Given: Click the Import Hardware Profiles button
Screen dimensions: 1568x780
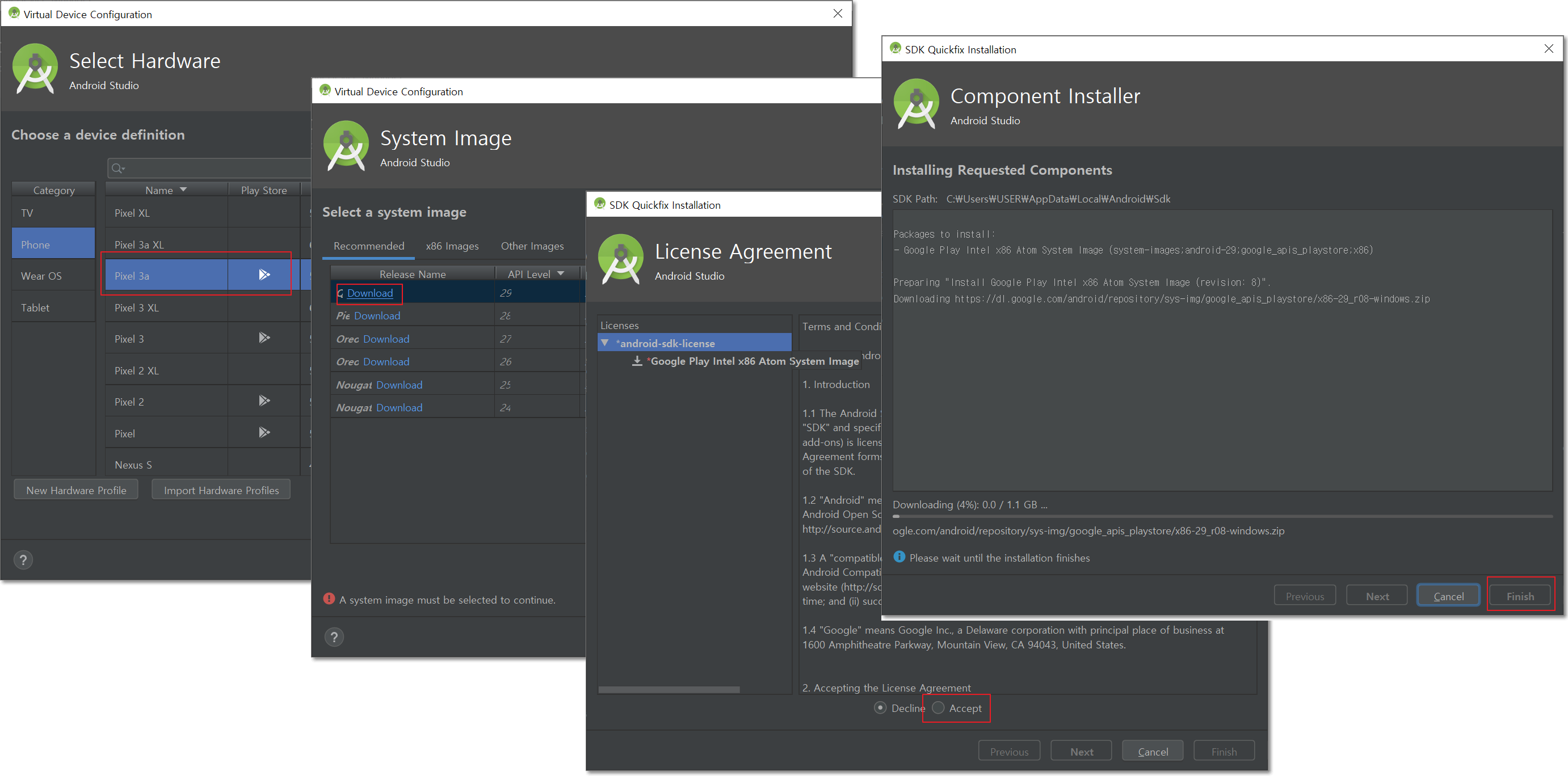Looking at the screenshot, I should pyautogui.click(x=221, y=490).
